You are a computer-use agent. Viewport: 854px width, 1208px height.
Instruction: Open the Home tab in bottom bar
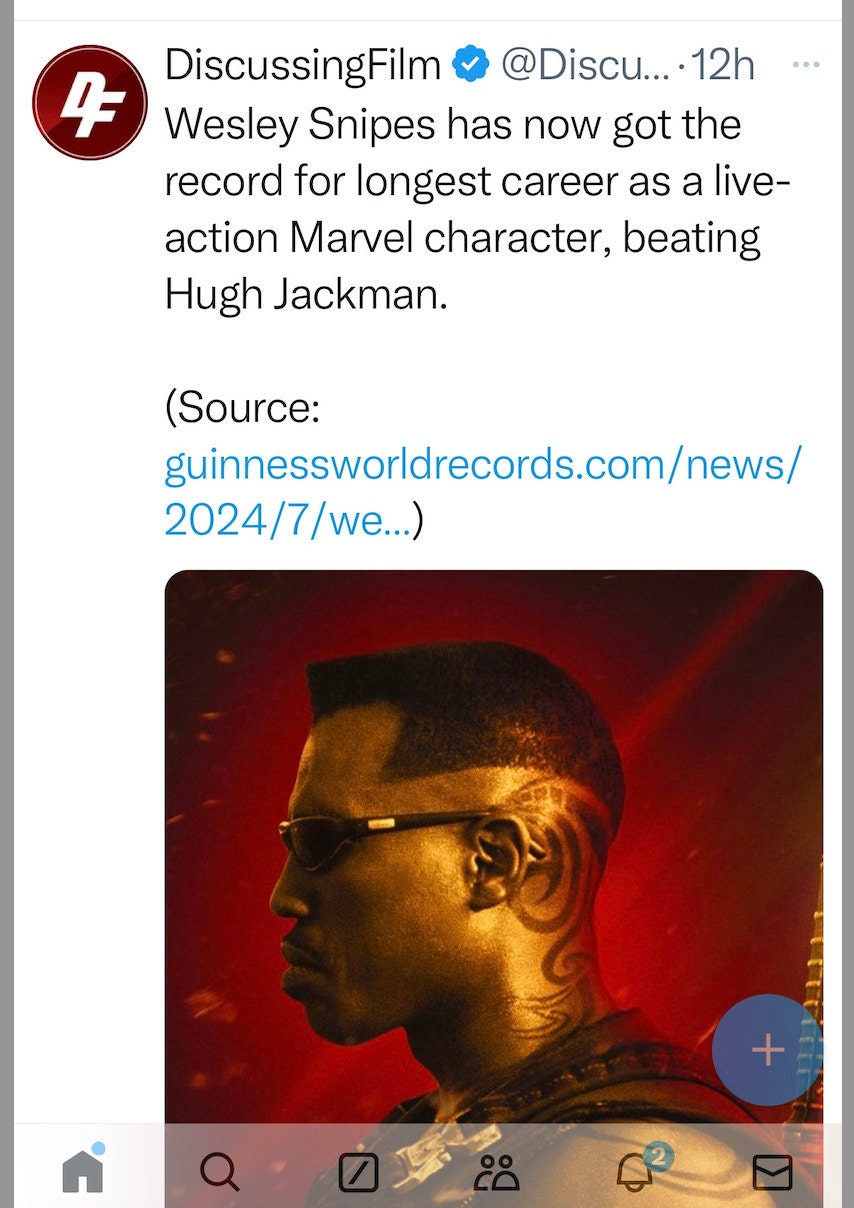tap(83, 1170)
